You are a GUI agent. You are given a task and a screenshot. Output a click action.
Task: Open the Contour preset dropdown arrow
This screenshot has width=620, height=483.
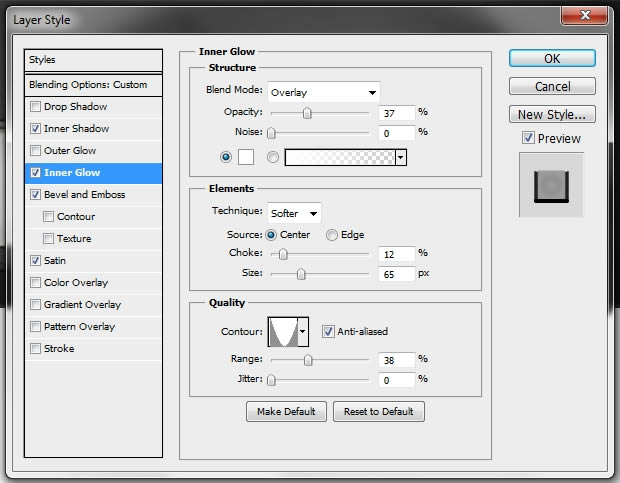coord(303,332)
